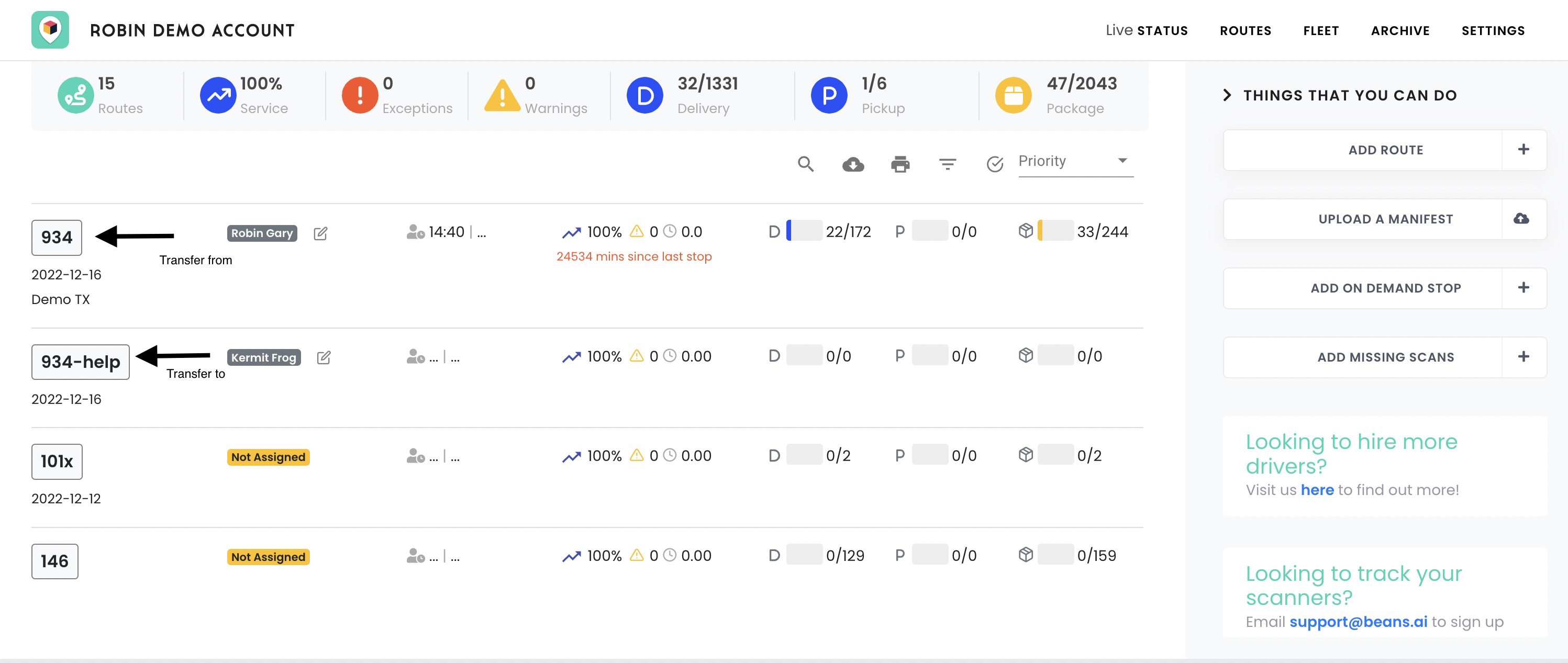Viewport: 1568px width, 663px height.
Task: Click the Beans logo in header
Action: point(50,30)
